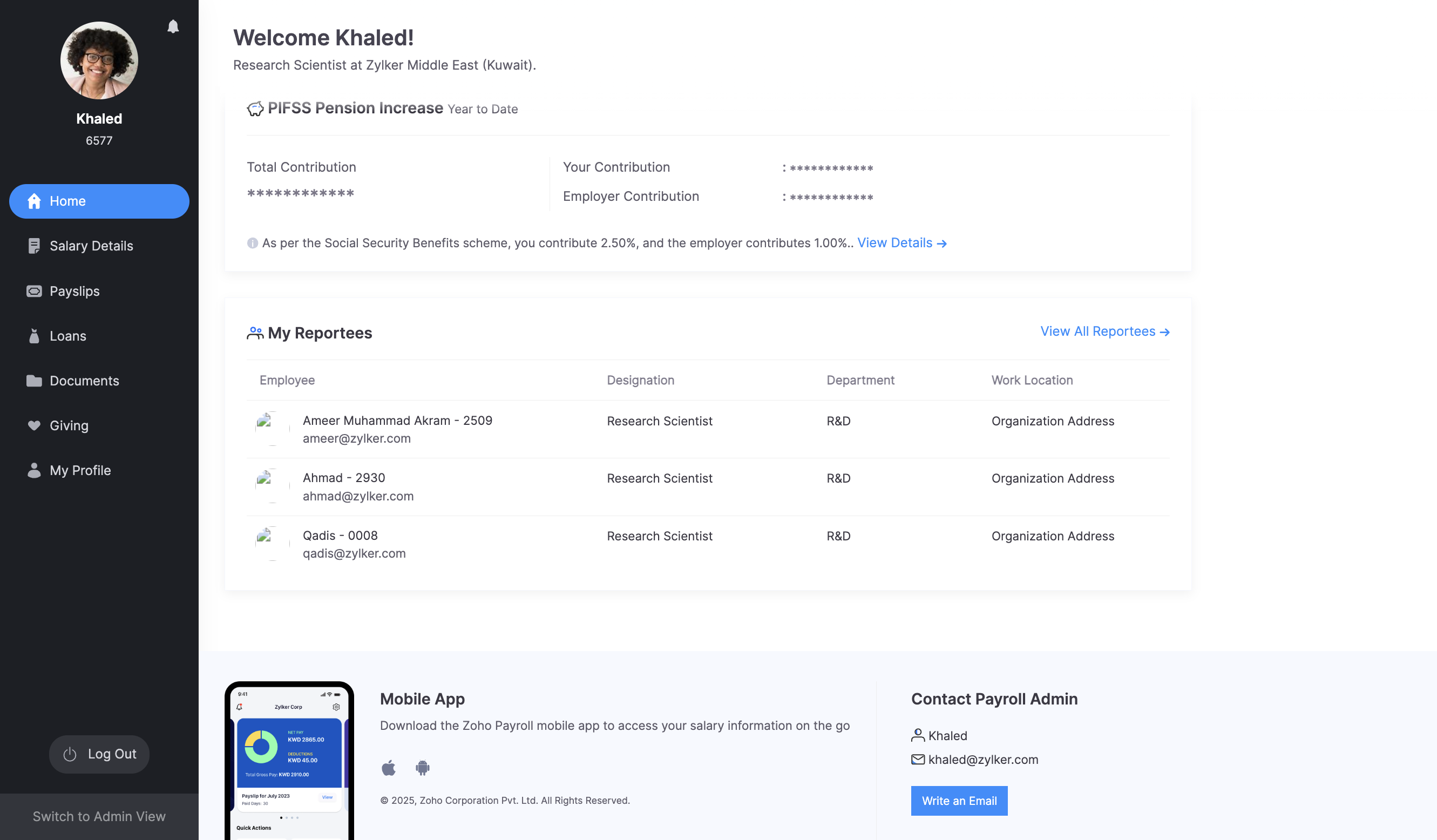Click the notification bell
Image resolution: width=1437 pixels, height=840 pixels.
173,26
